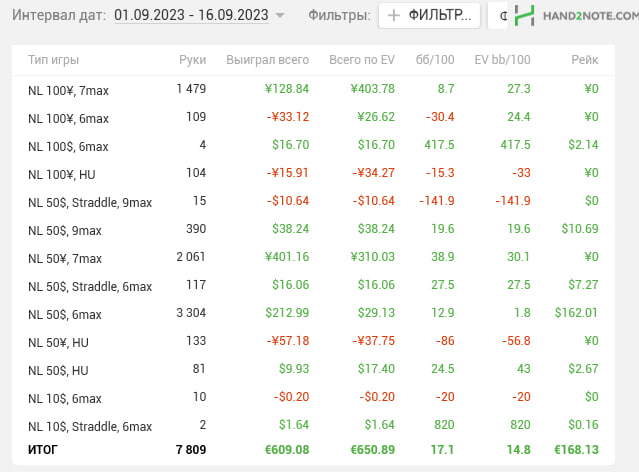Select the NL 10$, 6max row
Image resolution: width=639 pixels, height=472 pixels.
313,397
